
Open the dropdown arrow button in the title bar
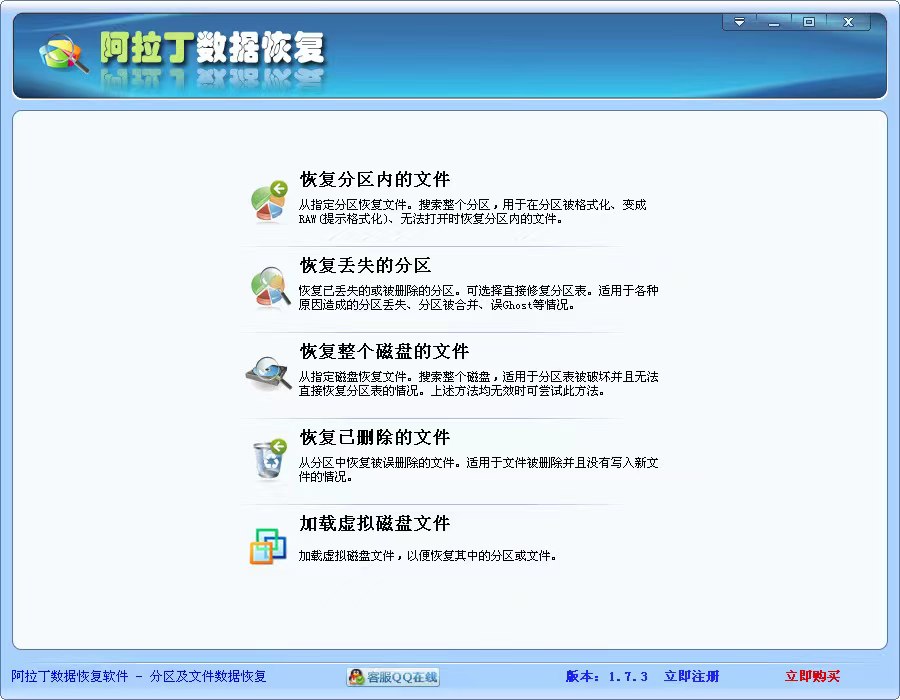coord(740,19)
